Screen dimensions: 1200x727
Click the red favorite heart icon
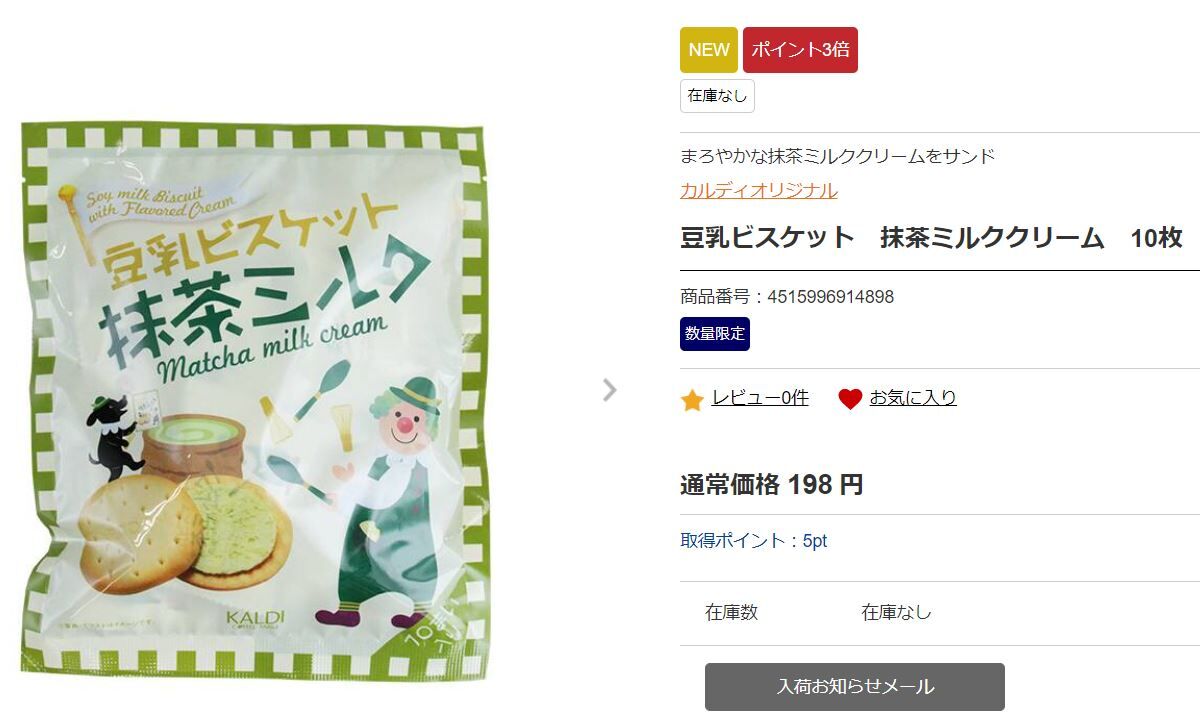850,400
